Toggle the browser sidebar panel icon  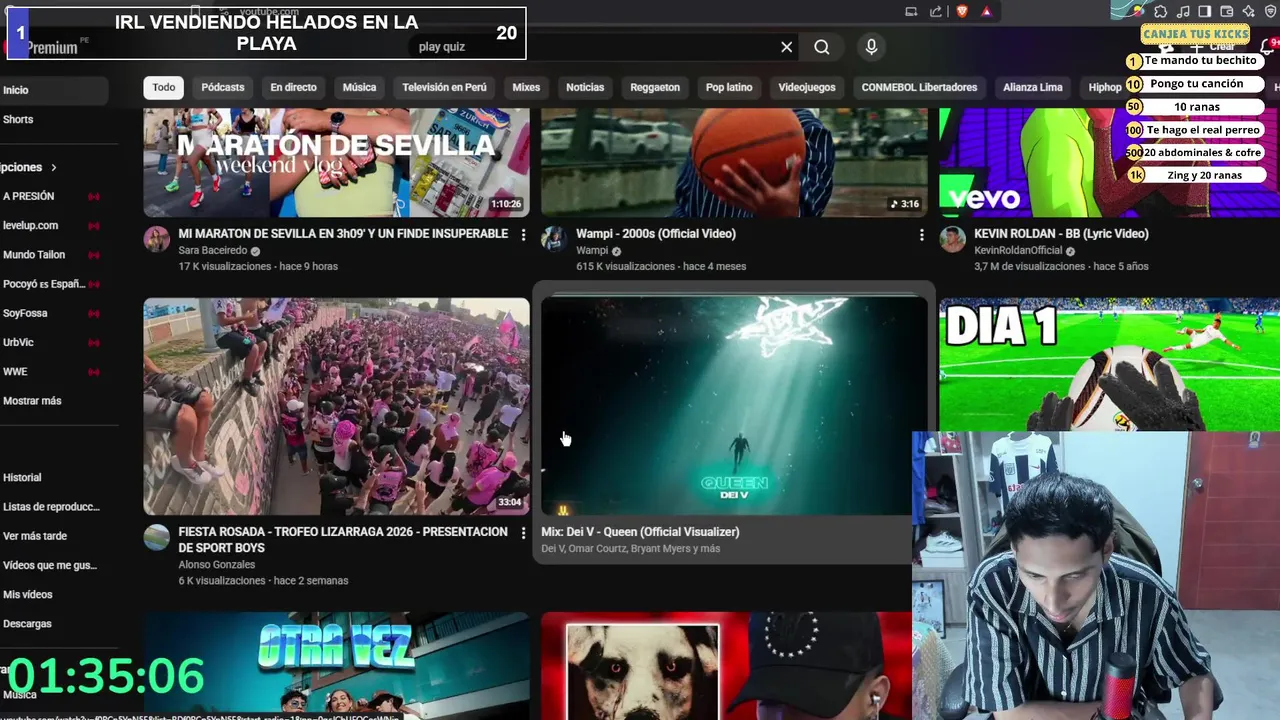point(1205,12)
